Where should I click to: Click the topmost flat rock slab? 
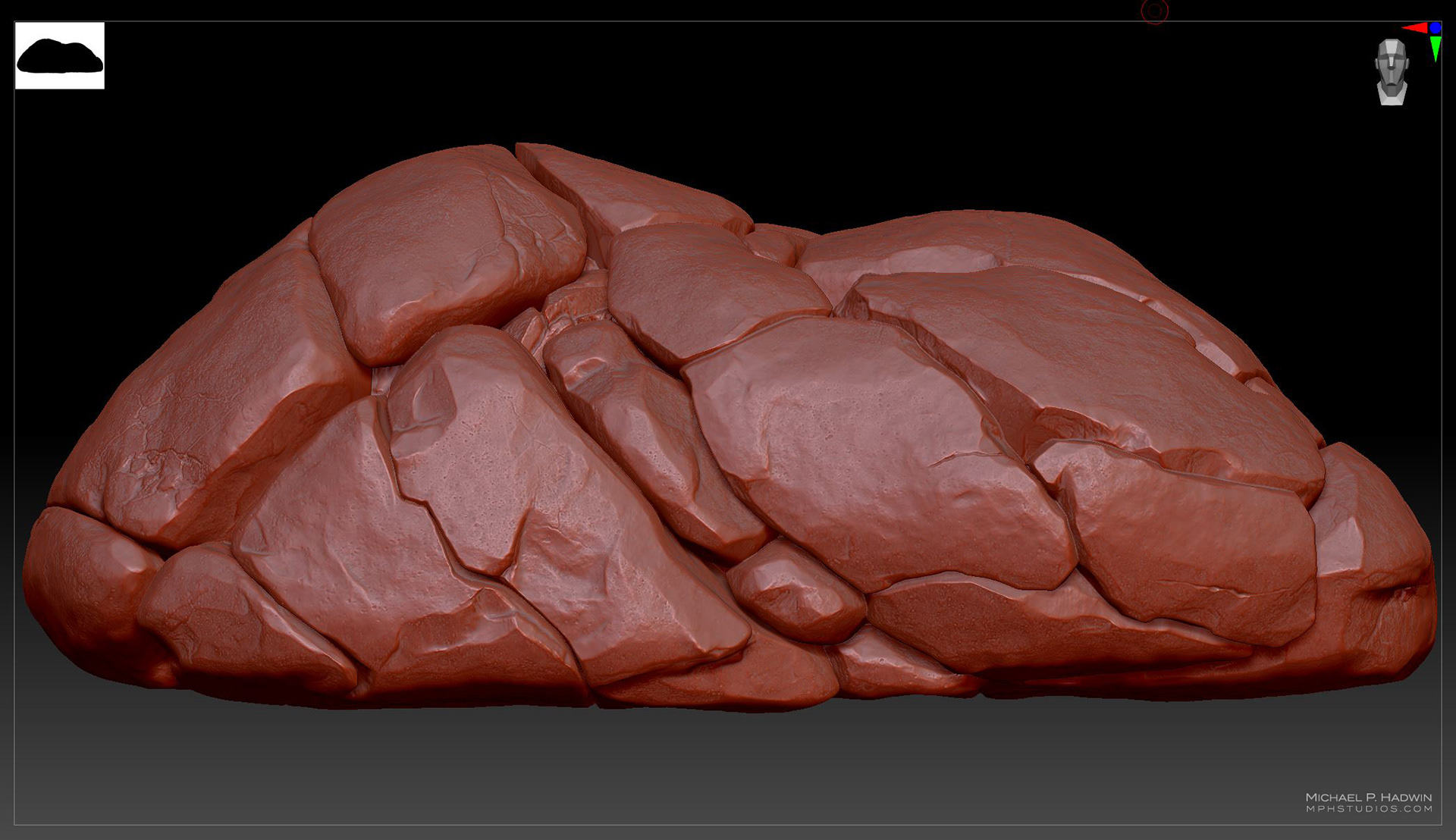(622, 186)
